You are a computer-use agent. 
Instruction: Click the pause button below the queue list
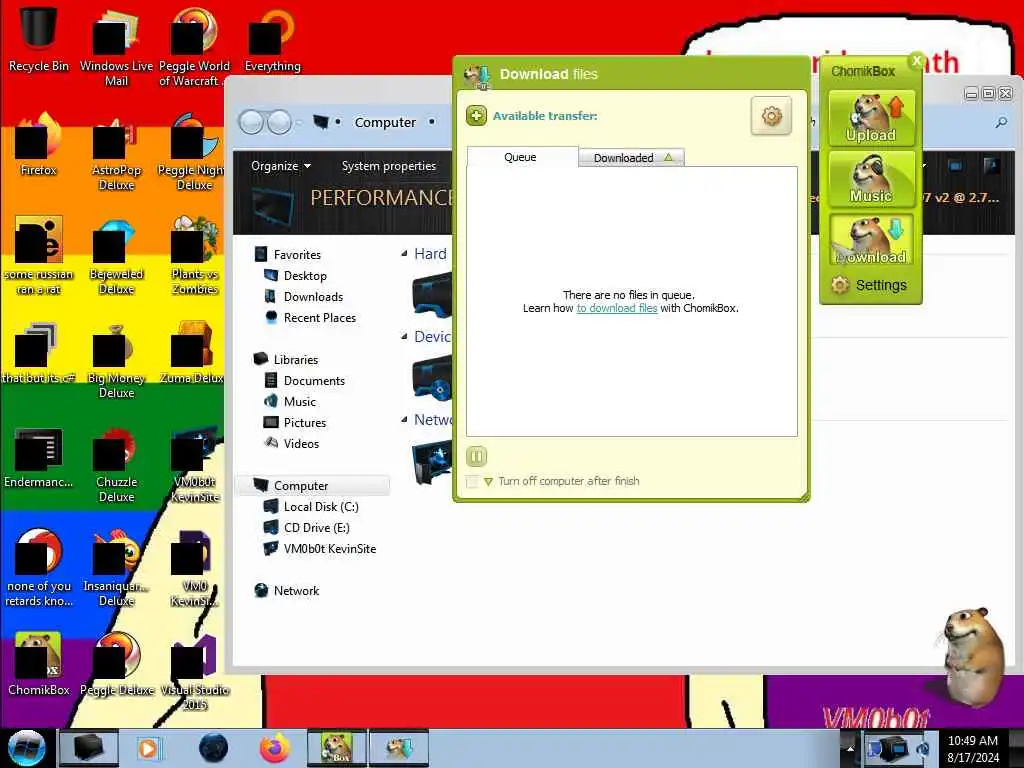pyautogui.click(x=476, y=456)
